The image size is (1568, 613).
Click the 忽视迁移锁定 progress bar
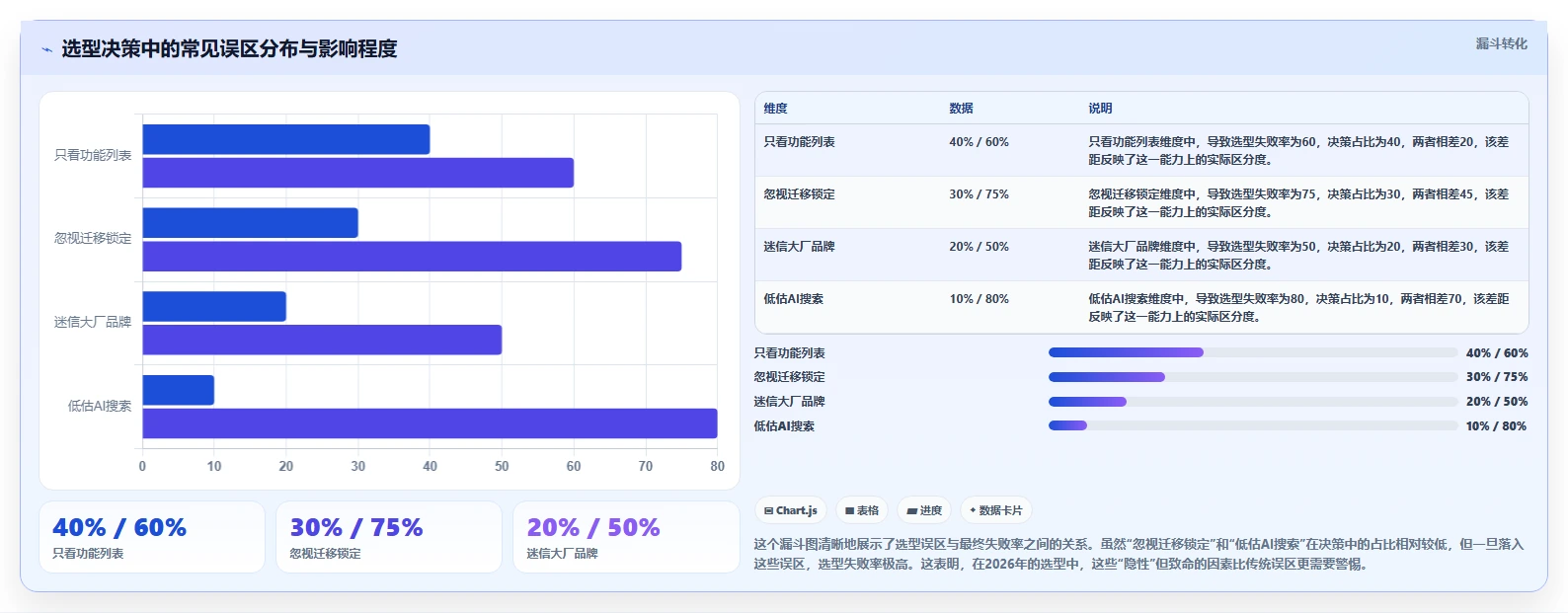[1253, 377]
